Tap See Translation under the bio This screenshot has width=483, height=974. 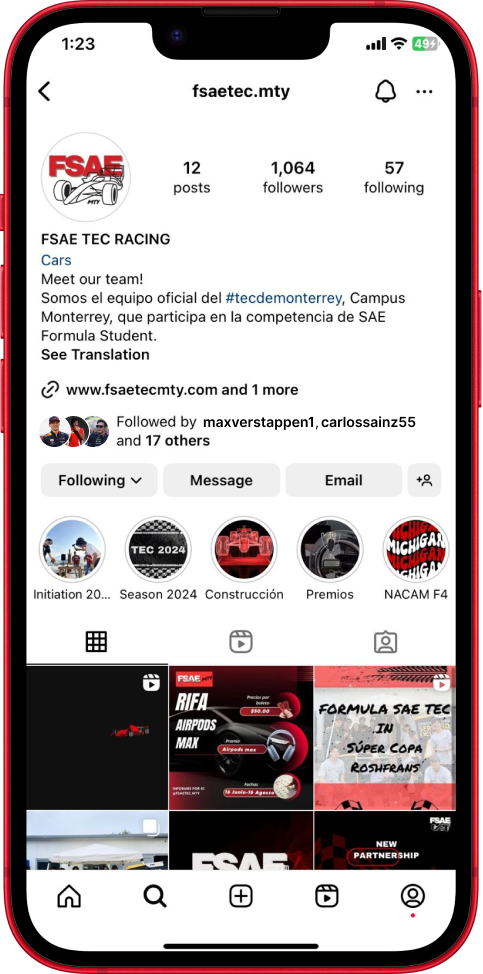95,355
